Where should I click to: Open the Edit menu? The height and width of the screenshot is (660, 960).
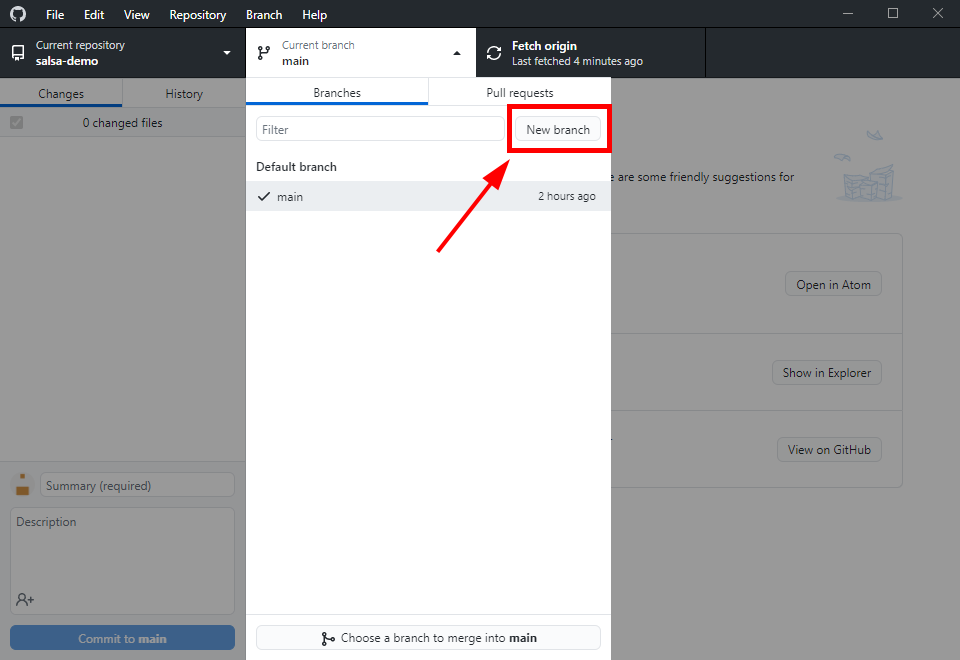(x=94, y=15)
